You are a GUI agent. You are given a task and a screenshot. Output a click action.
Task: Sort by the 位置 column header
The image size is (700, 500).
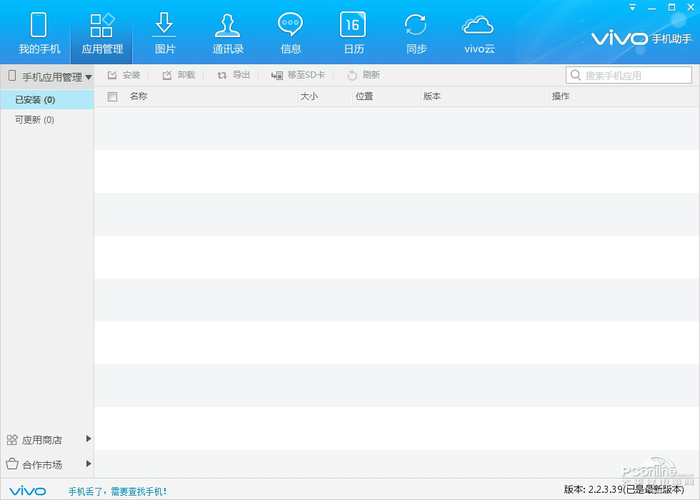pyautogui.click(x=364, y=96)
